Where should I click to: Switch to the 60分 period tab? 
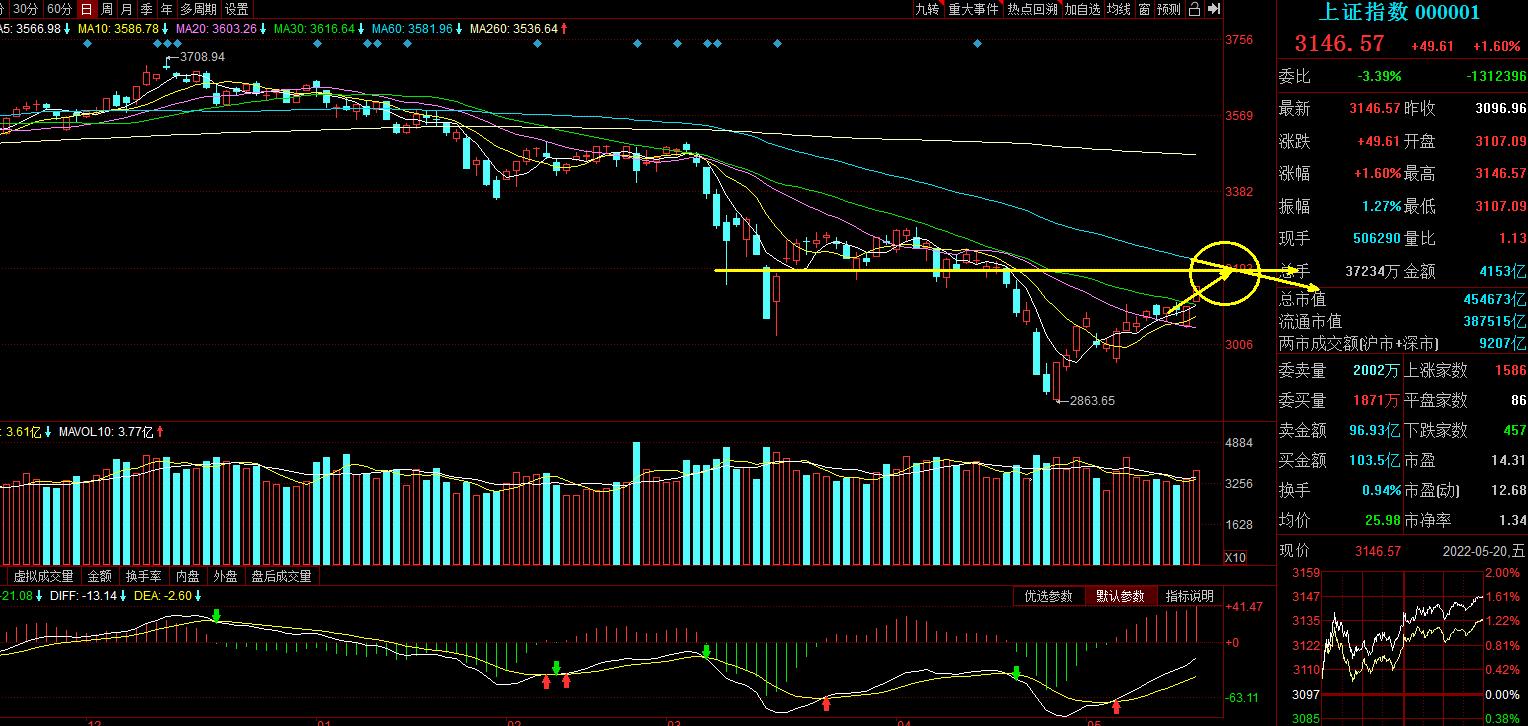[x=60, y=9]
